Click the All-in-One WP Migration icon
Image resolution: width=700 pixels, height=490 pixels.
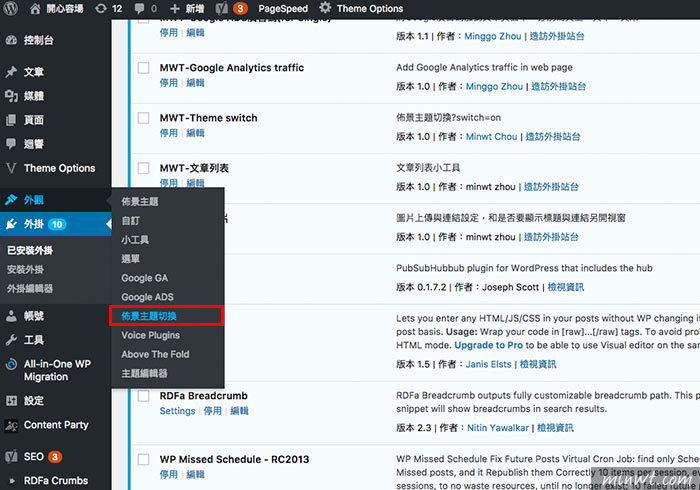click(11, 364)
